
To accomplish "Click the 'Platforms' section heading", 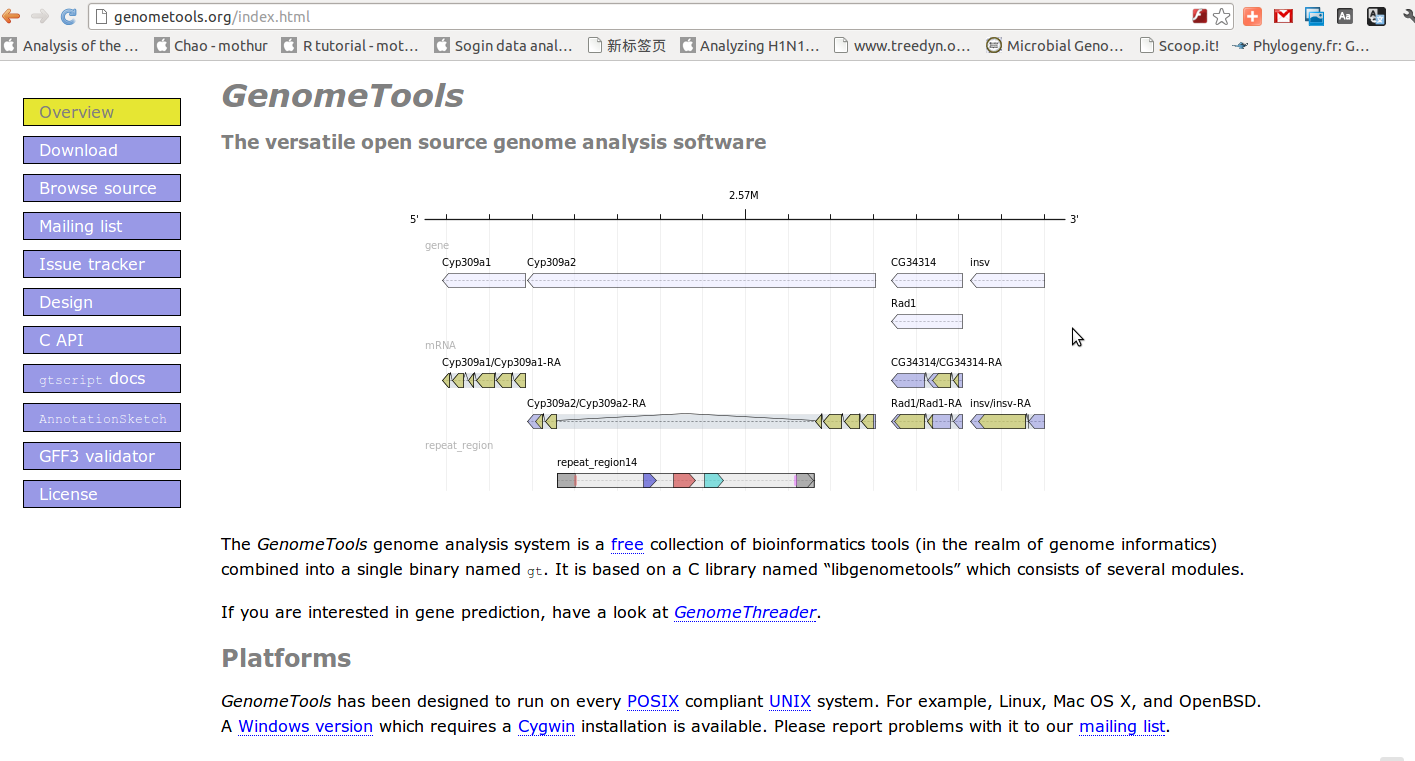I will click(286, 658).
